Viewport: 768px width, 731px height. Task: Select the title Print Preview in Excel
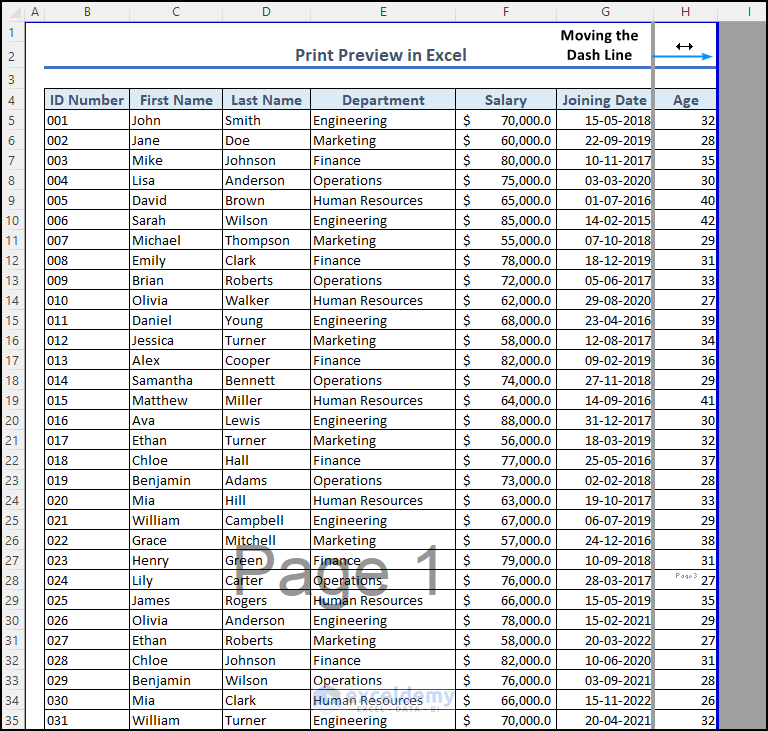(381, 55)
